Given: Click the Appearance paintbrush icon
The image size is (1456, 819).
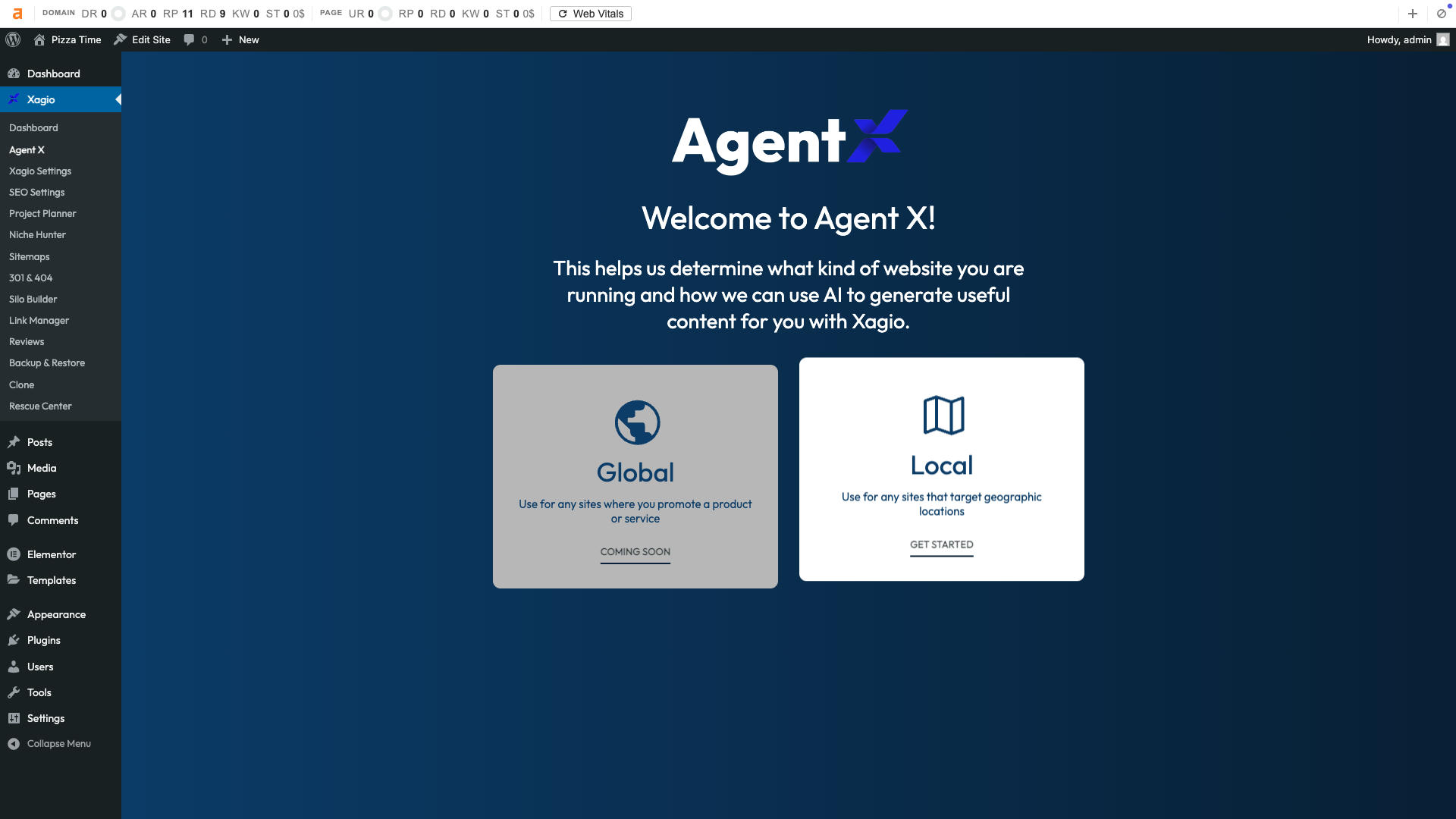Looking at the screenshot, I should [14, 614].
